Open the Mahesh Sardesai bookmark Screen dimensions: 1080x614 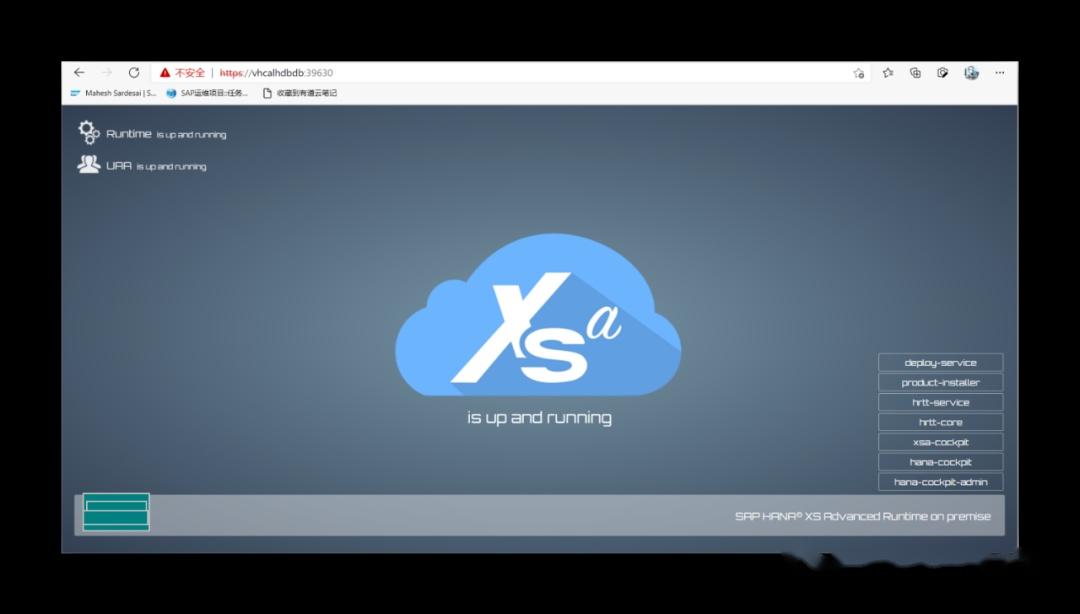(114, 93)
